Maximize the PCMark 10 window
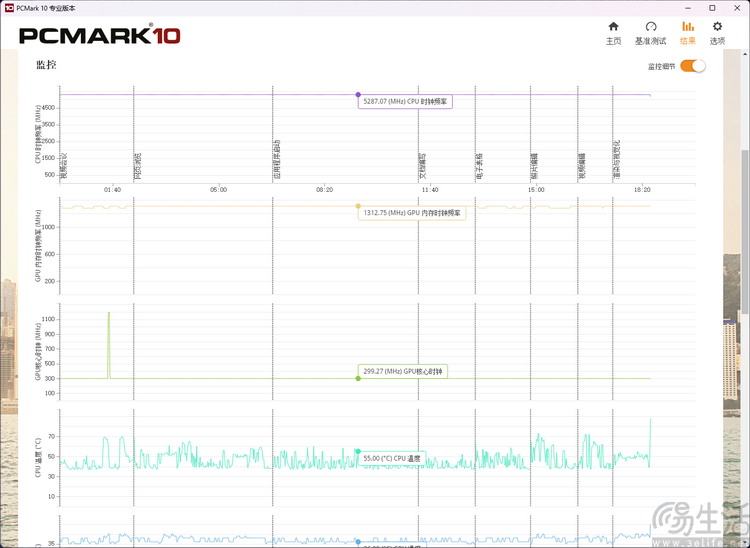The width and height of the screenshot is (750, 548). (x=712, y=8)
